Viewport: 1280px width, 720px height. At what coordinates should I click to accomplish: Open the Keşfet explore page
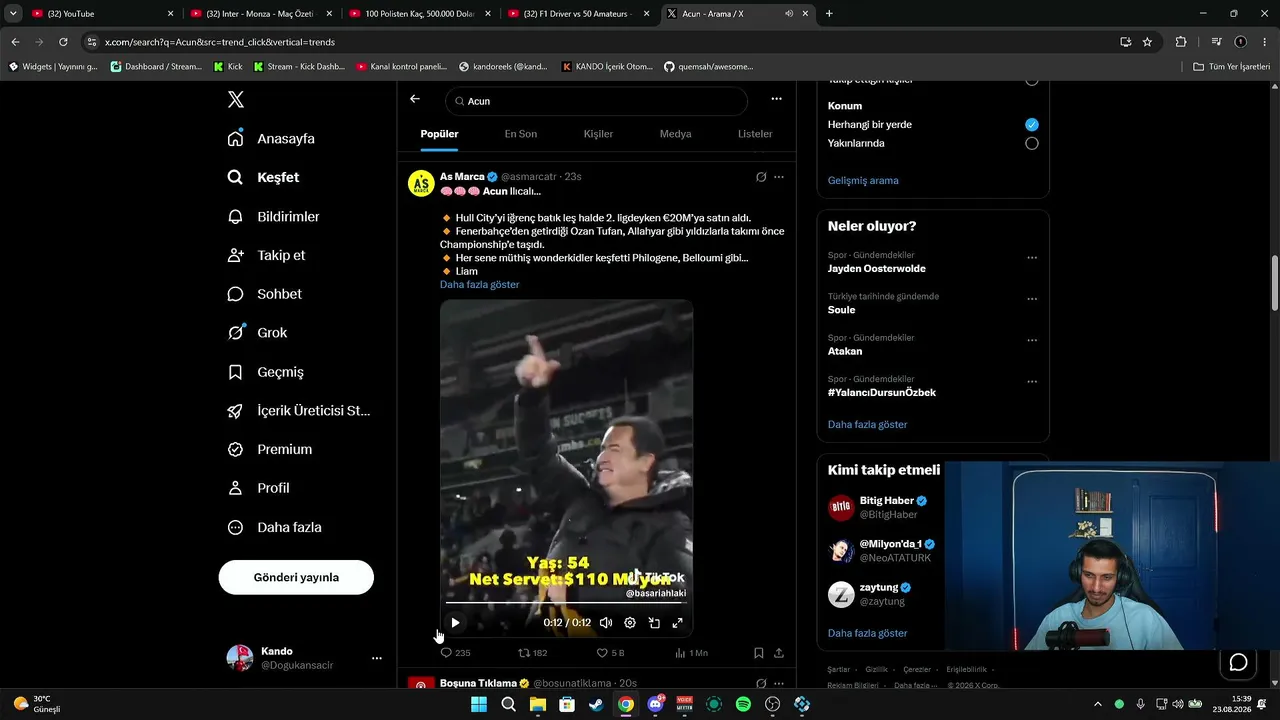(264, 177)
